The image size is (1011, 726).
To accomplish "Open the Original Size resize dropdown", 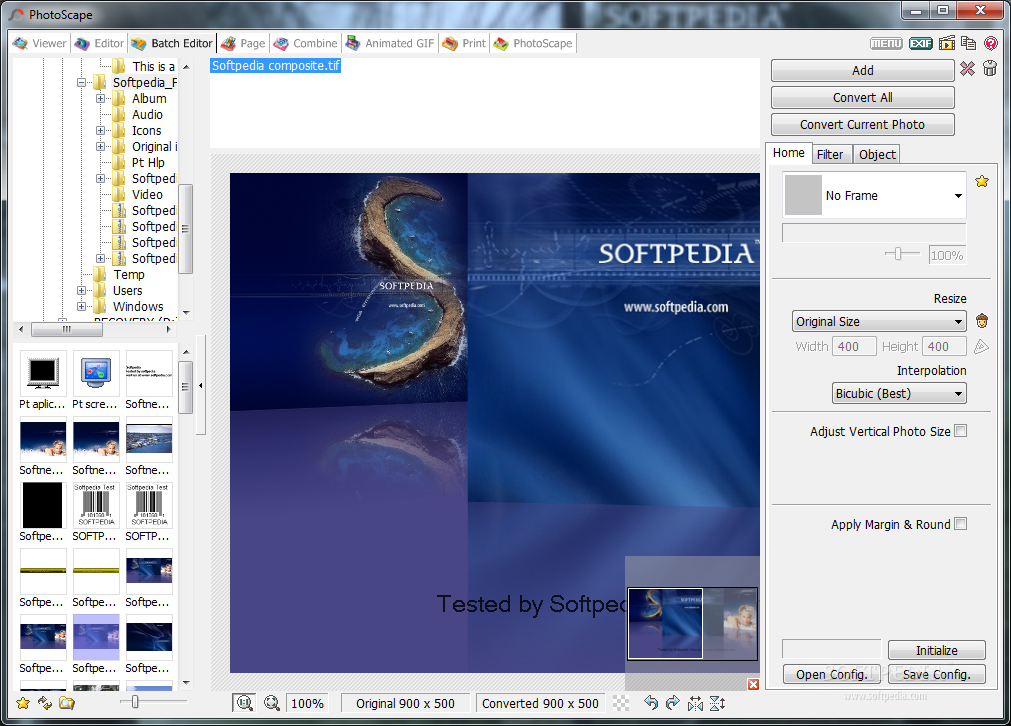I will (x=879, y=321).
